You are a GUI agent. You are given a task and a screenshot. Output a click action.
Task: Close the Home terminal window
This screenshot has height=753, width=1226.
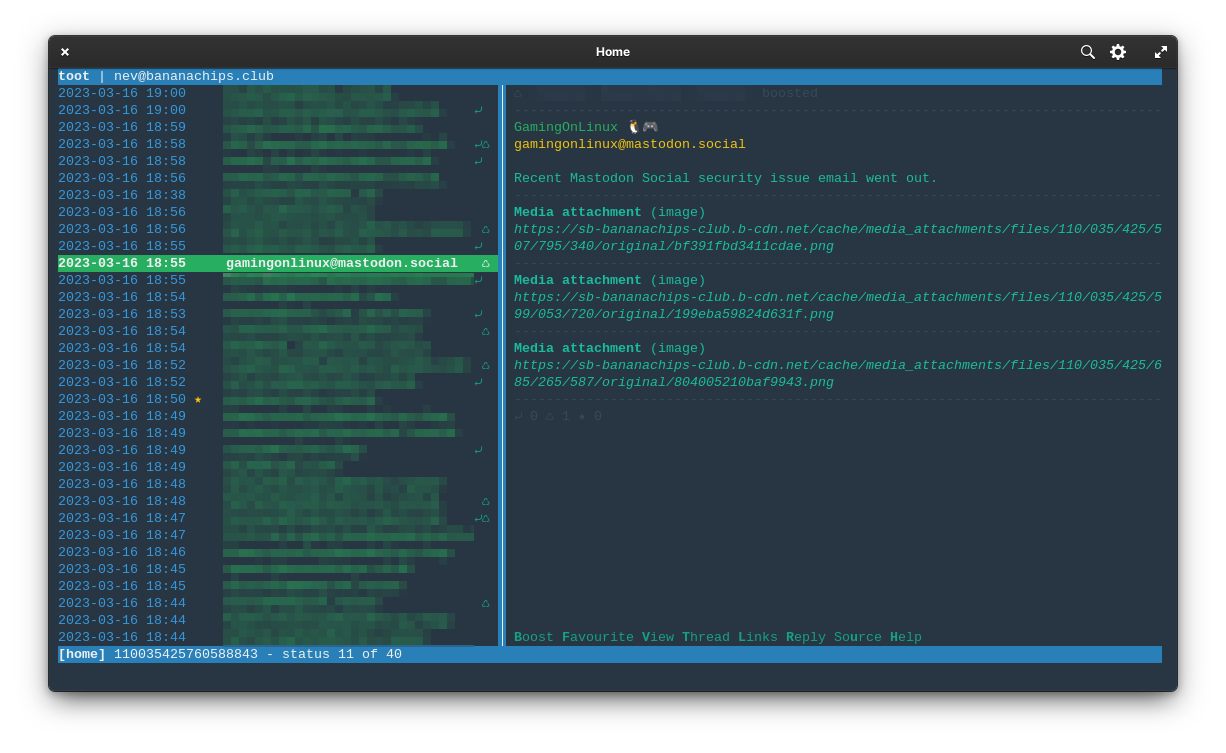pos(65,52)
